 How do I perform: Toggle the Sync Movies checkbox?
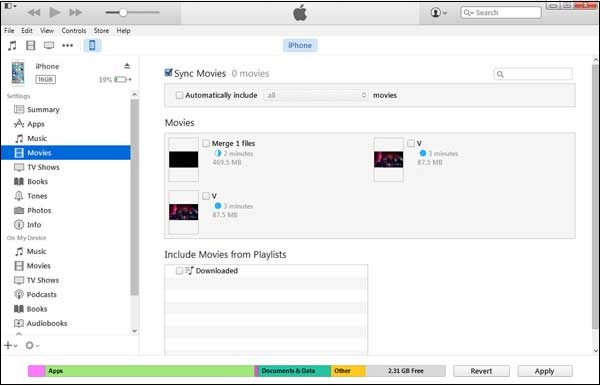pos(168,72)
